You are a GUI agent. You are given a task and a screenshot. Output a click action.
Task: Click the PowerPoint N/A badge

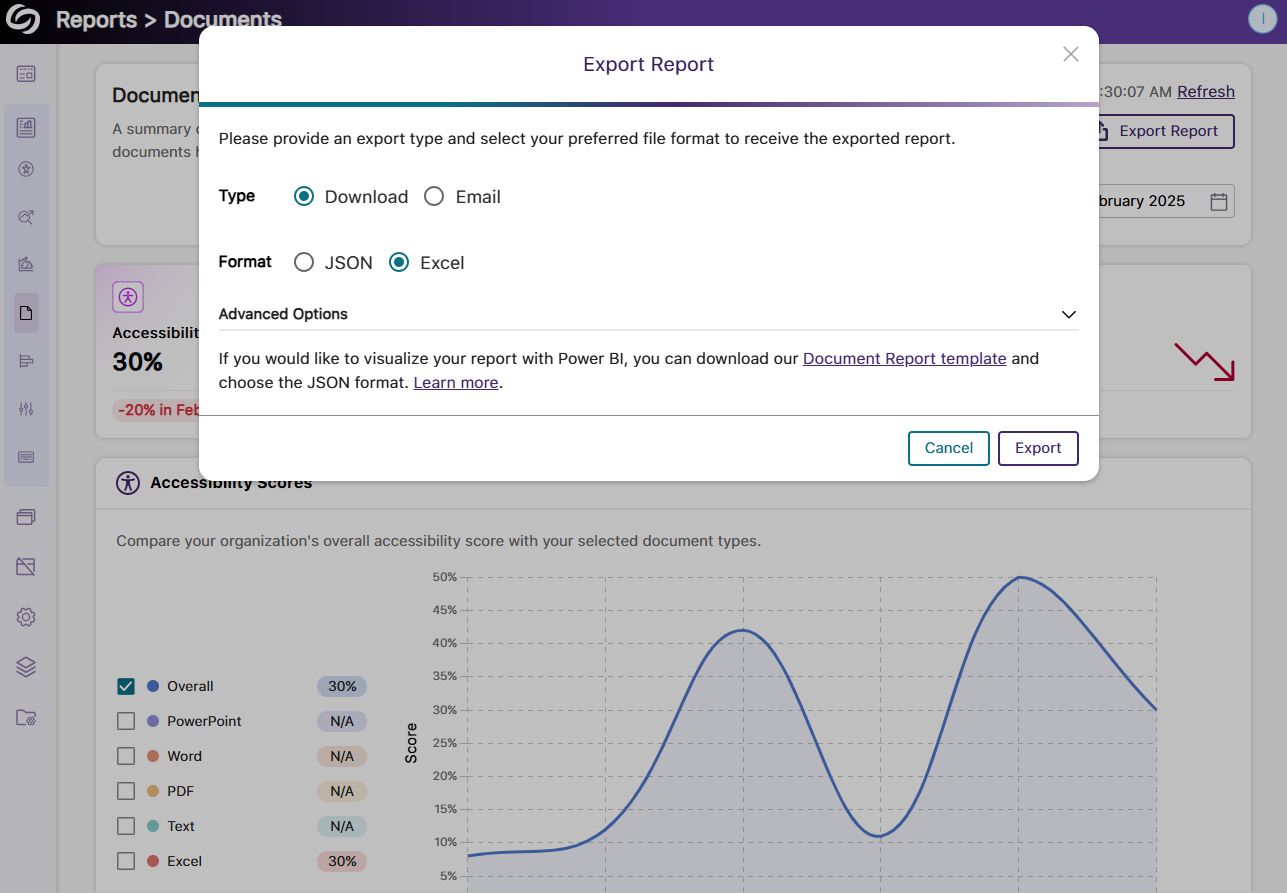tap(342, 721)
